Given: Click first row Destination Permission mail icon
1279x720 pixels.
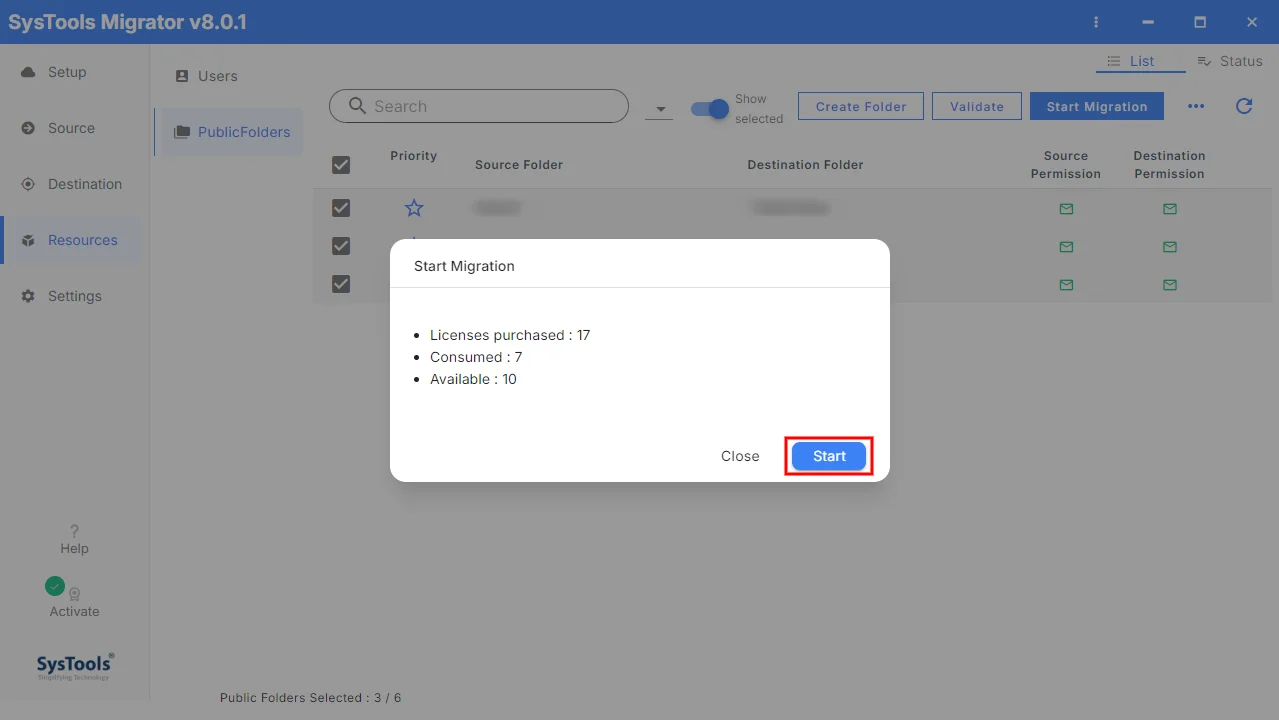Looking at the screenshot, I should (1170, 209).
